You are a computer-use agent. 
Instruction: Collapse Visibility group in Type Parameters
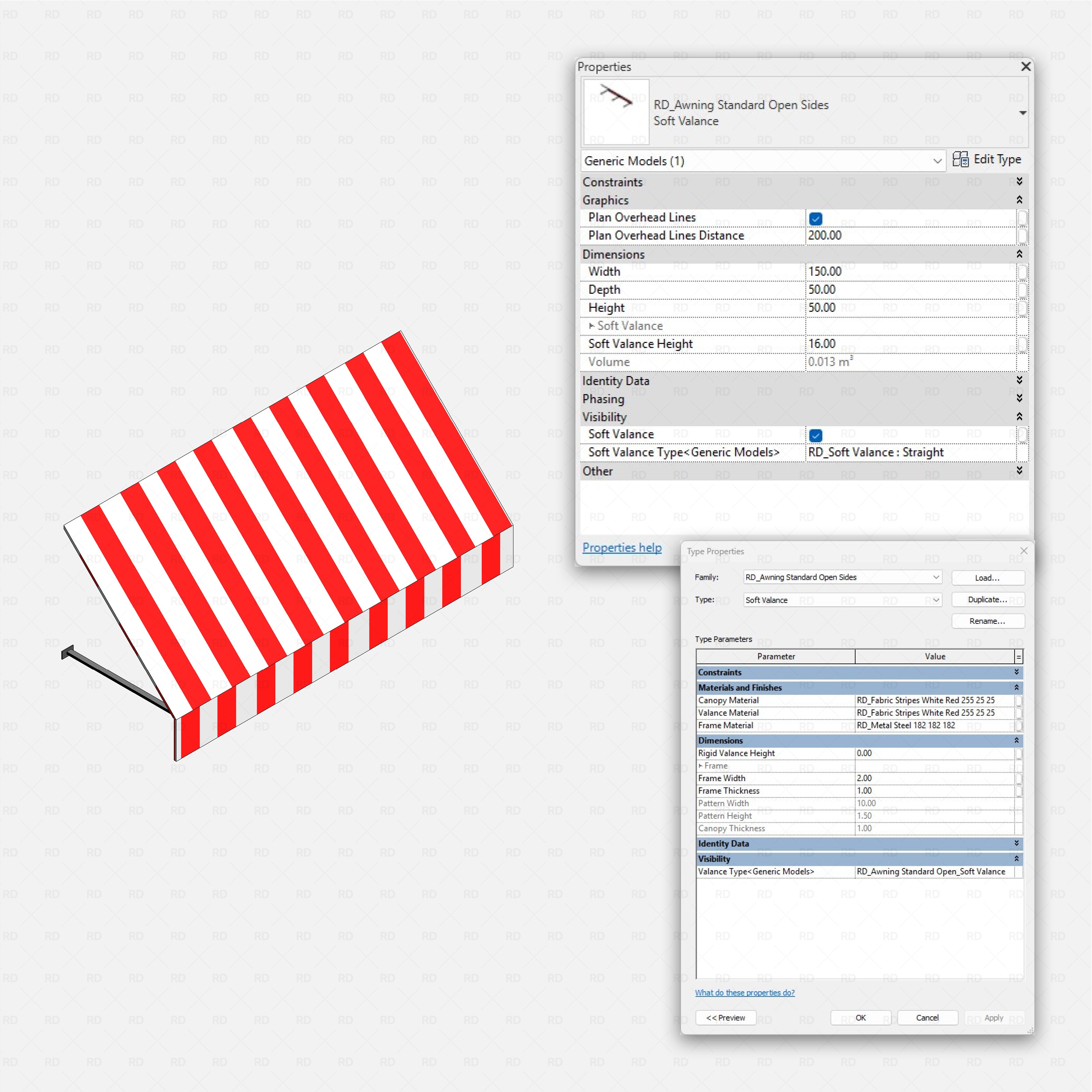pyautogui.click(x=1016, y=859)
